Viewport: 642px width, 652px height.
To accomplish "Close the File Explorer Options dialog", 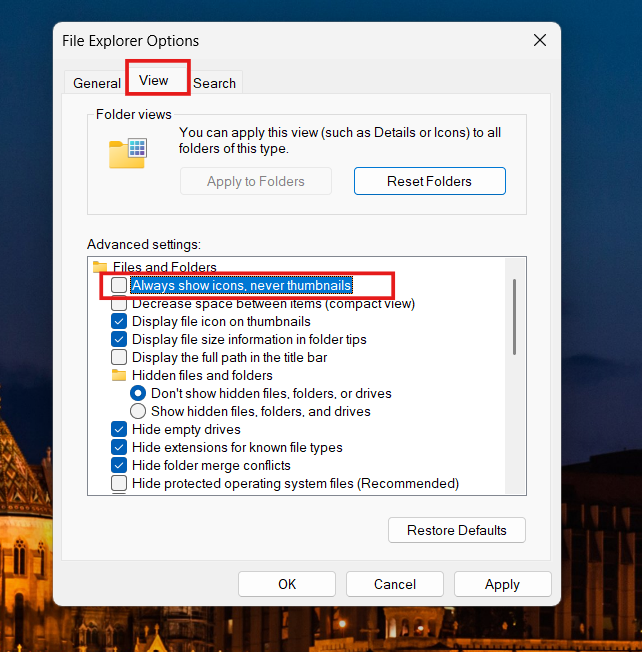I will click(x=540, y=40).
